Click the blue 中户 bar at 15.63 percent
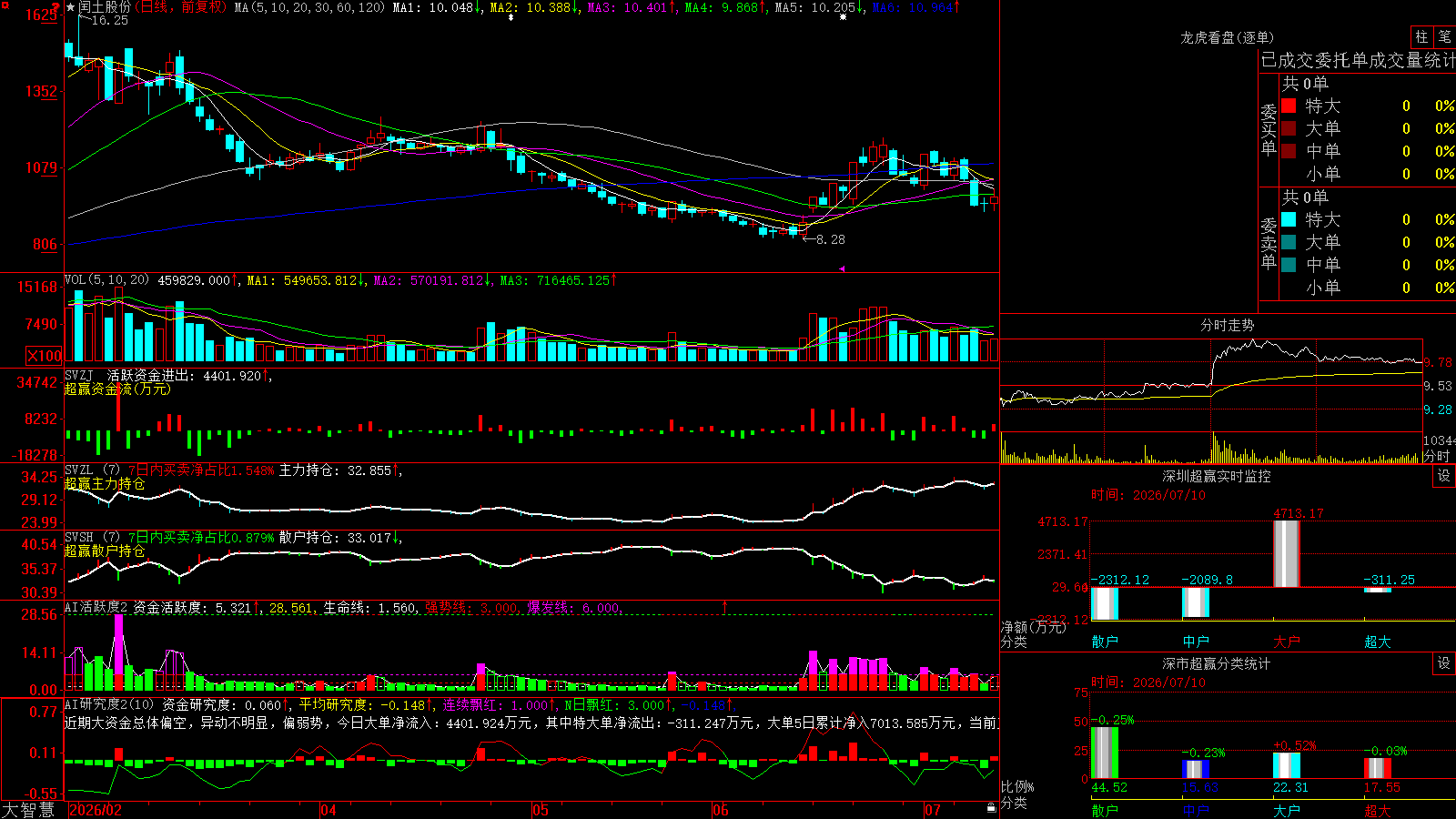 [1195, 770]
